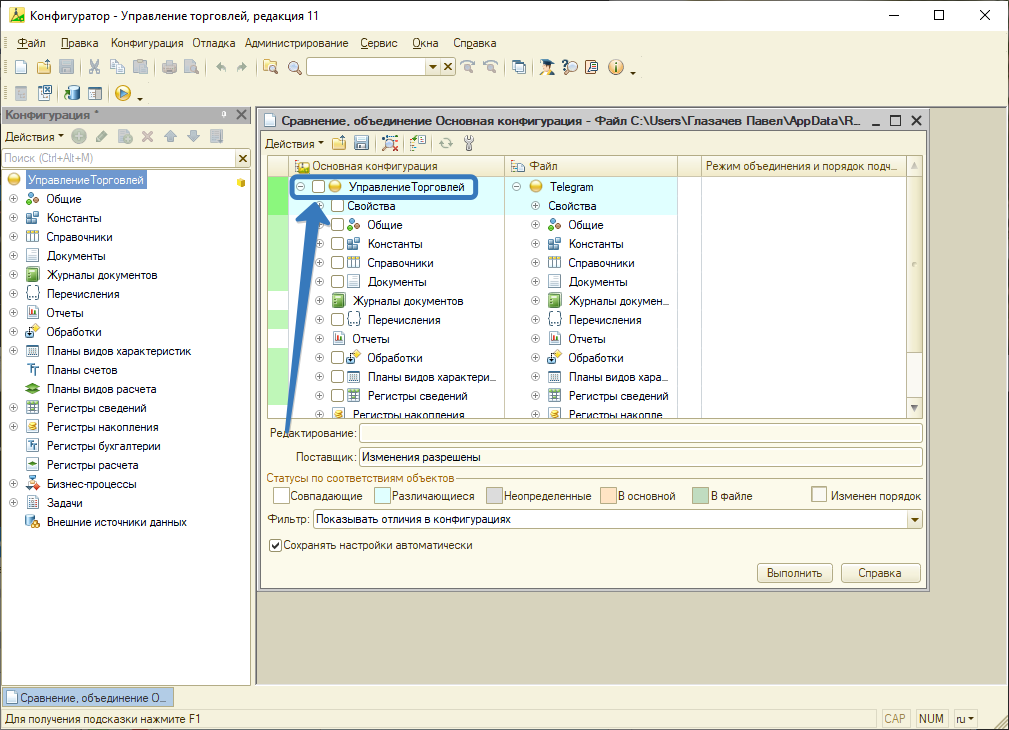
Task: Open the Конфигурация menu
Action: (x=146, y=43)
